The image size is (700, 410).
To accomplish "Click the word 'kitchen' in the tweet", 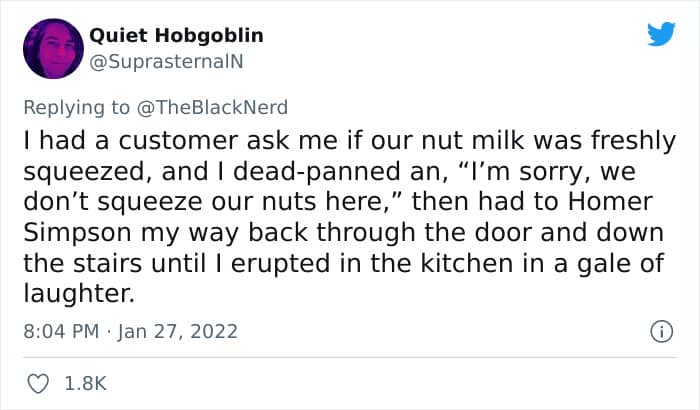I will click(467, 263).
